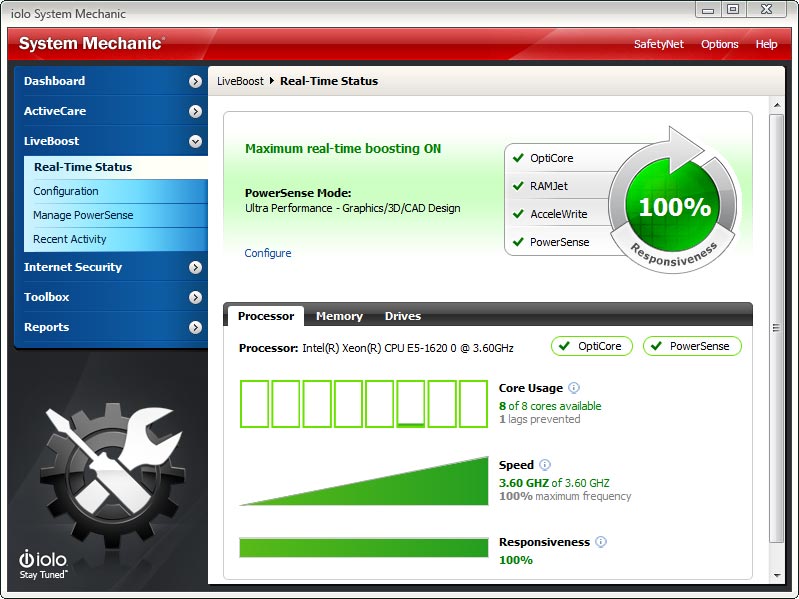Minimize the System Mechanic window
Image resolution: width=799 pixels, height=599 pixels.
pos(708,9)
